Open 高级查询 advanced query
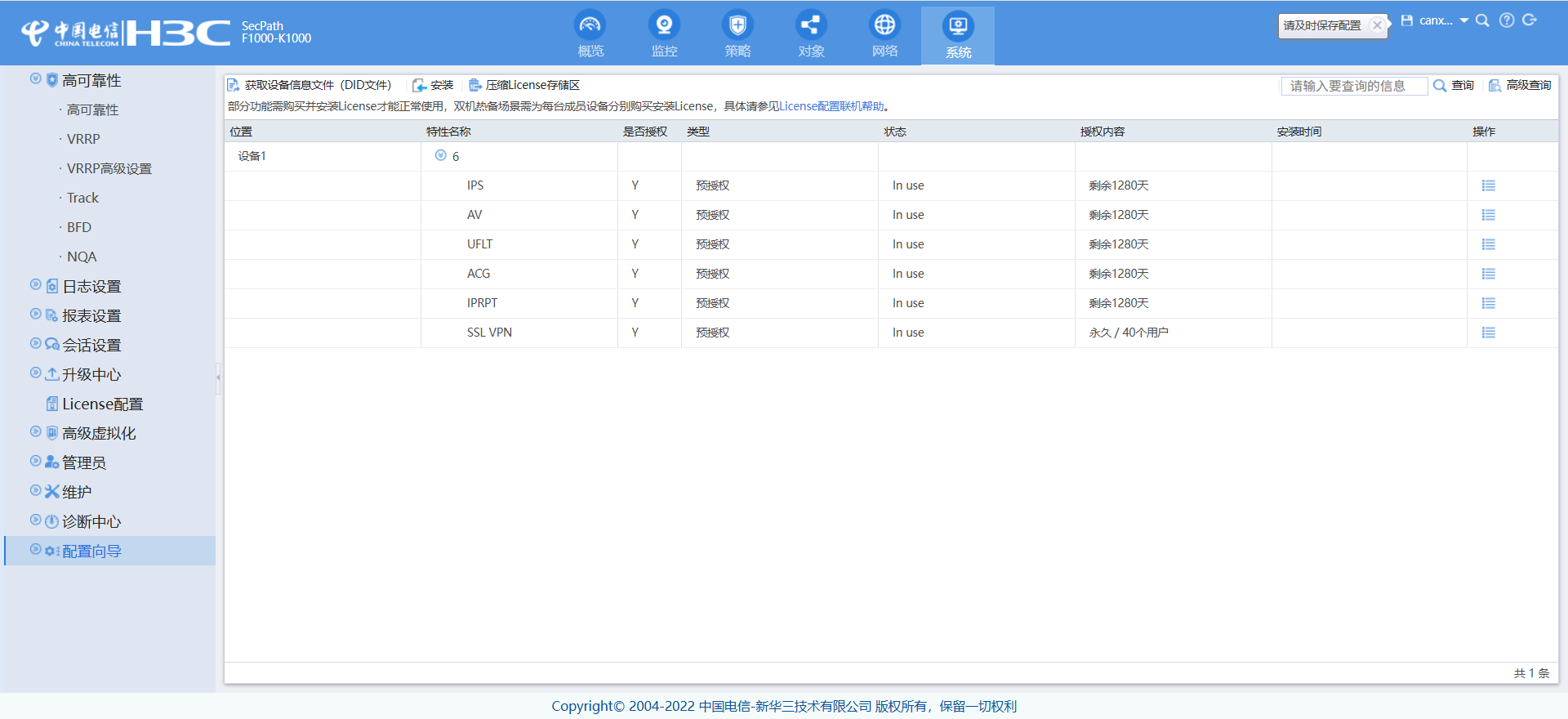Screen dimensions: 1568x719 tap(1520, 85)
